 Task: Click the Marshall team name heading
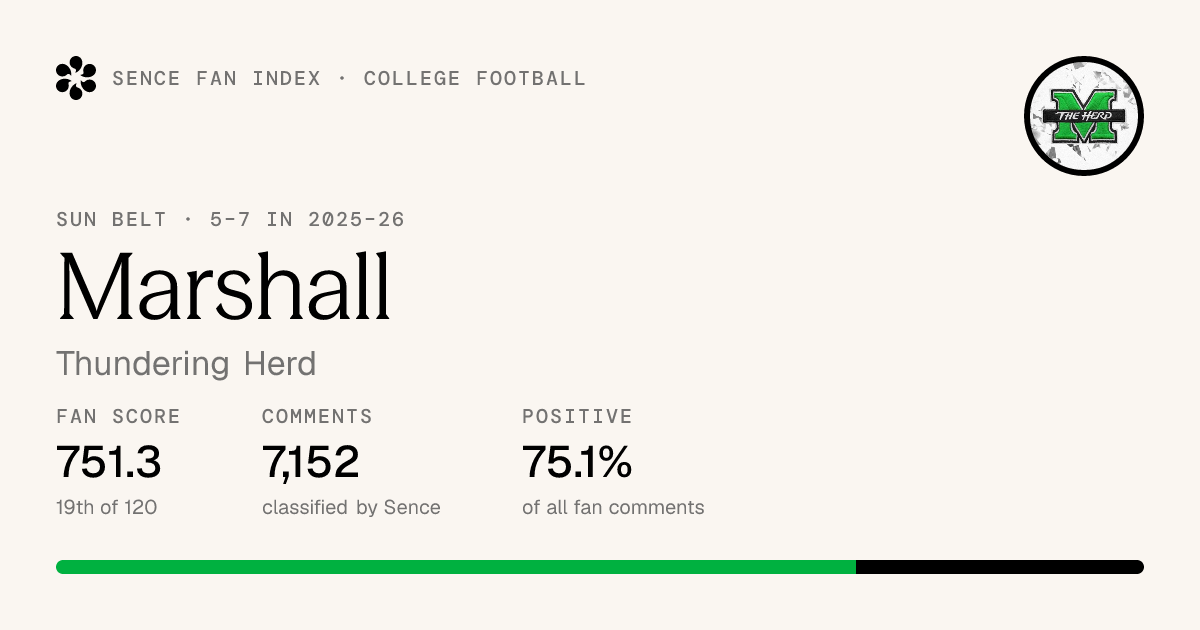point(224,286)
